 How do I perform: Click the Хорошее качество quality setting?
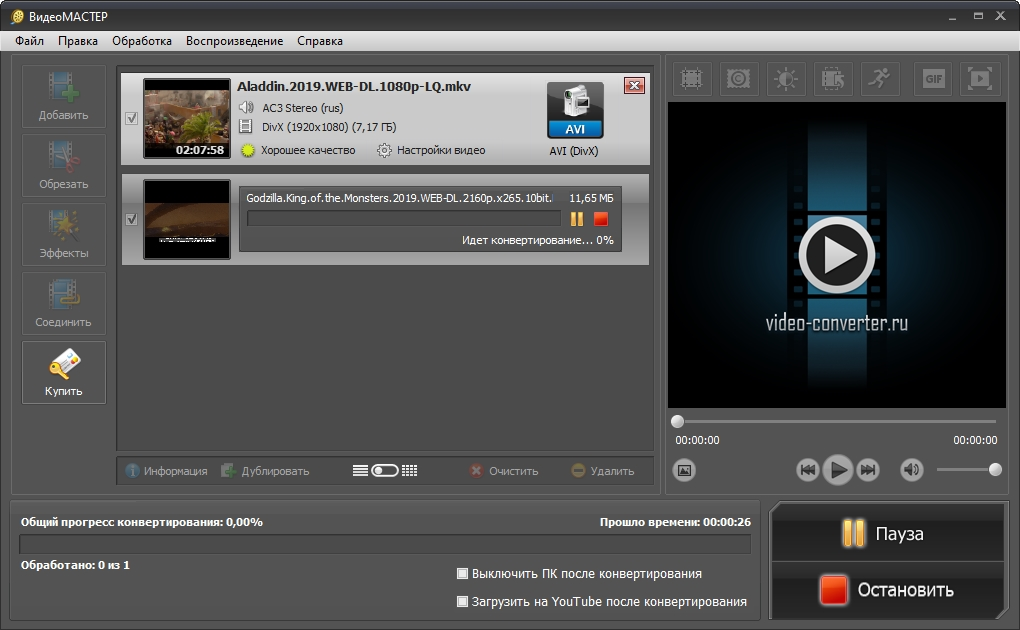pyautogui.click(x=299, y=150)
